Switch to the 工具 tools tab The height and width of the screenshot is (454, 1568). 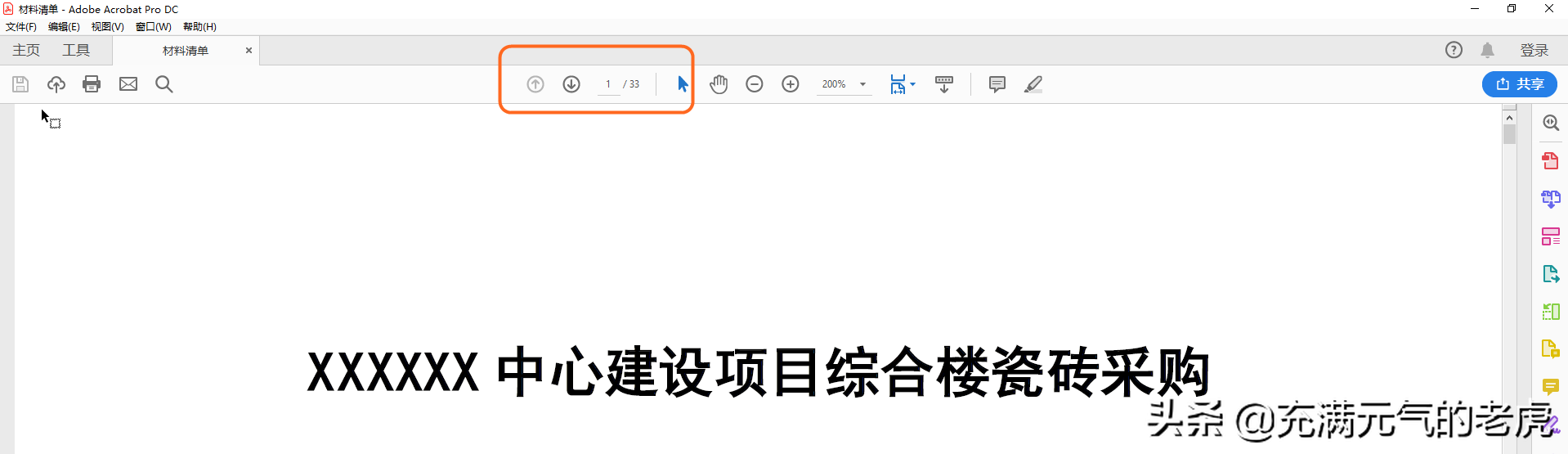(76, 51)
